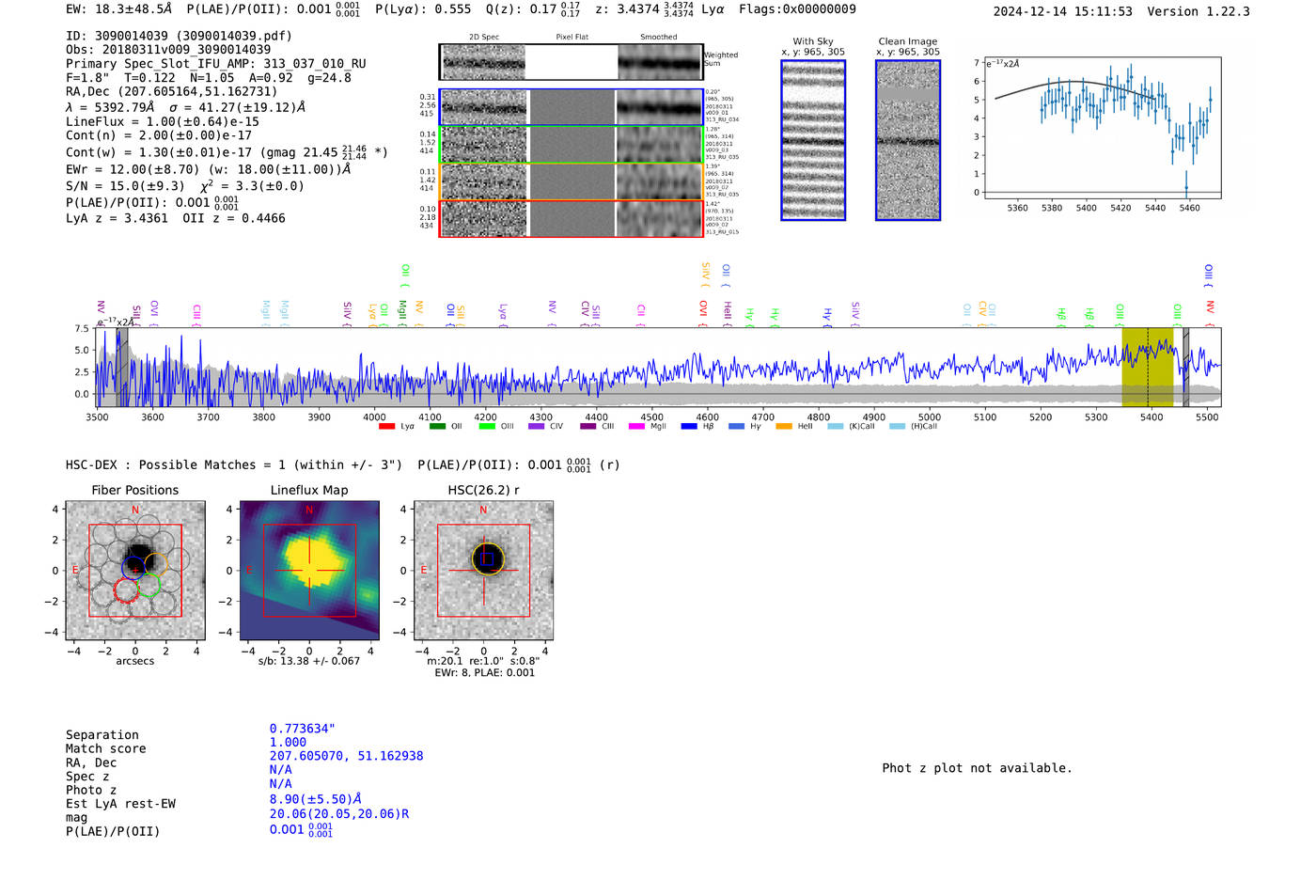Click the red E marker in Fiber Positions
Screen dimensions: 1316x896
(x=76, y=570)
